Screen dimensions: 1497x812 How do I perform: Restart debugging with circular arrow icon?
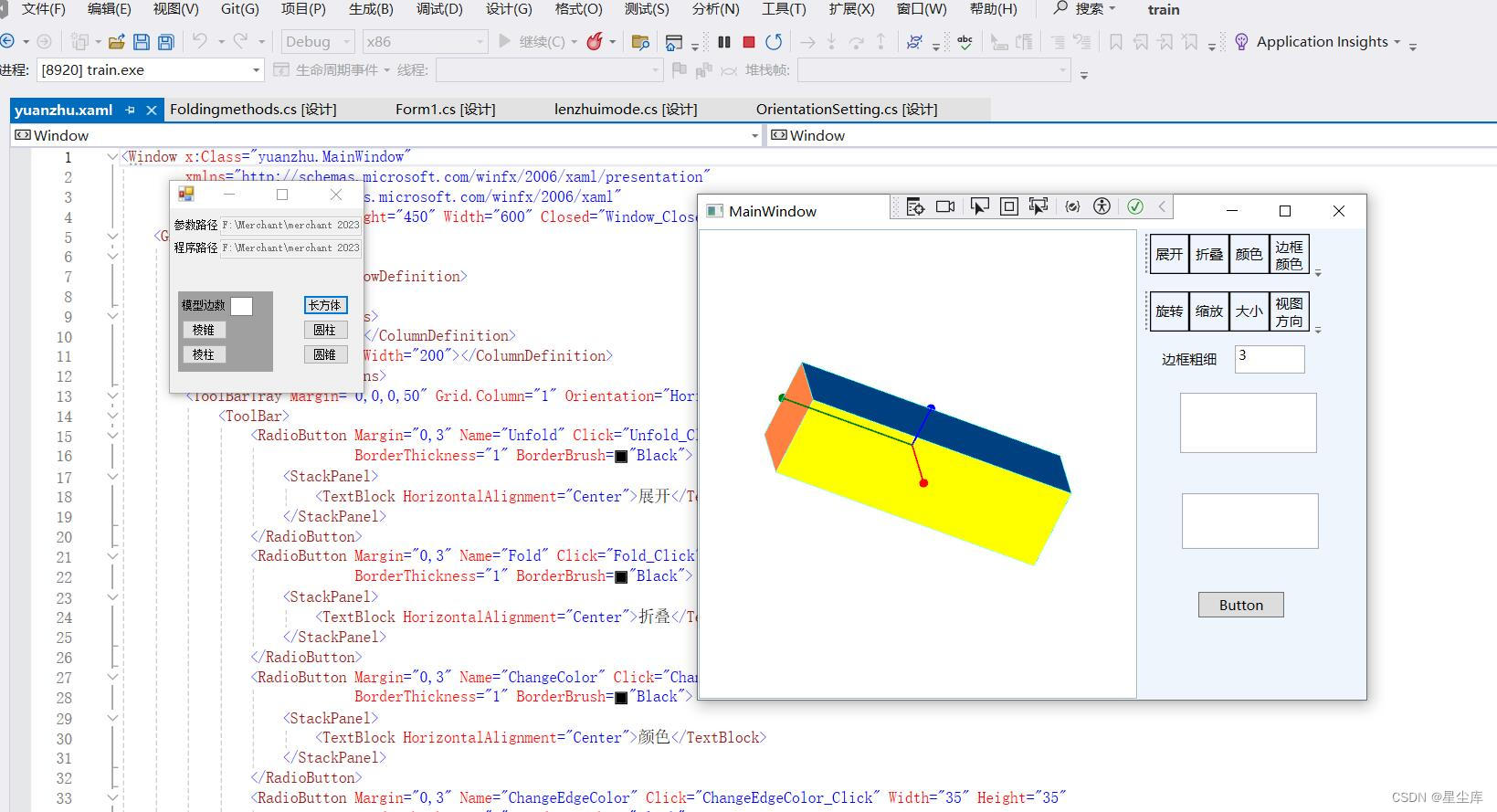point(774,42)
